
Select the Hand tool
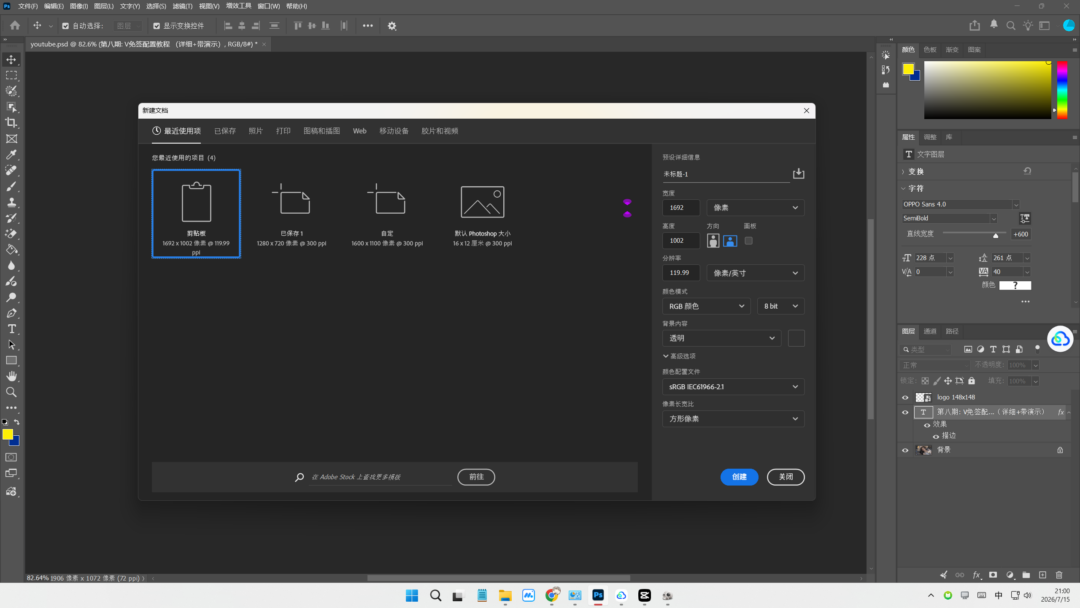click(12, 376)
